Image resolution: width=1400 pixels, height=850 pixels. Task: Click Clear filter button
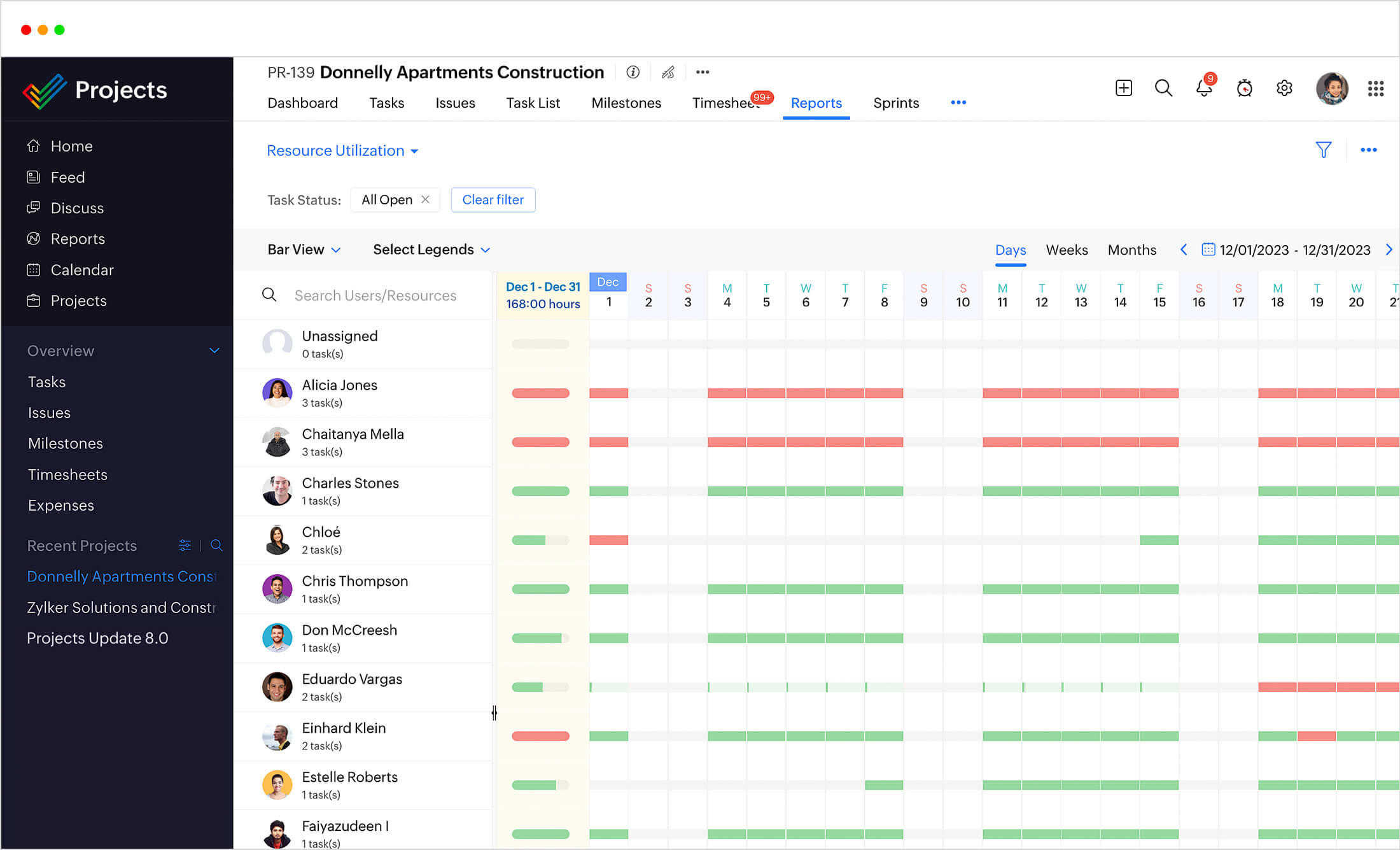coord(492,199)
